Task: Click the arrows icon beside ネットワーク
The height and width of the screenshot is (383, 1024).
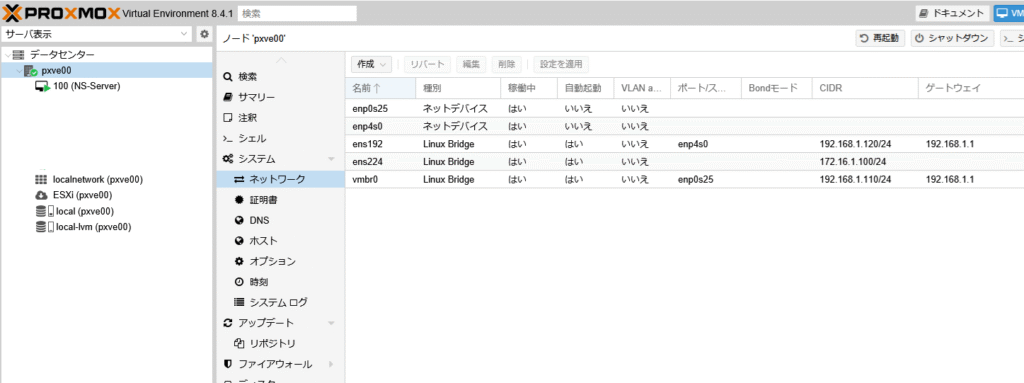Action: [x=239, y=179]
